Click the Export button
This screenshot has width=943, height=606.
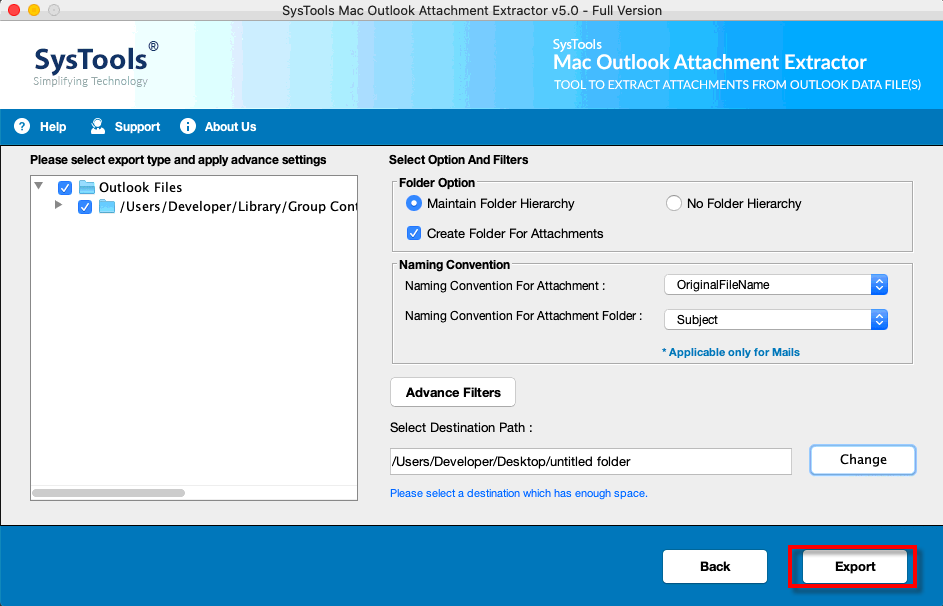point(855,566)
